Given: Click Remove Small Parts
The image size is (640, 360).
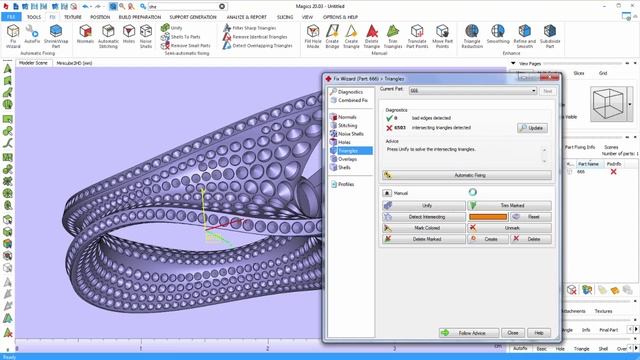Looking at the screenshot, I should [186, 46].
